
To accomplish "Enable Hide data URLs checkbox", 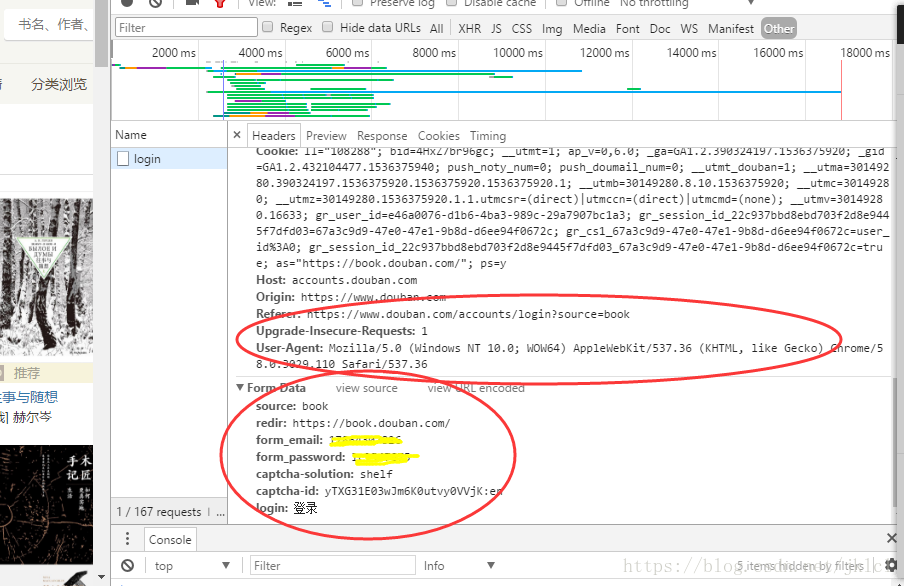I will point(327,27).
